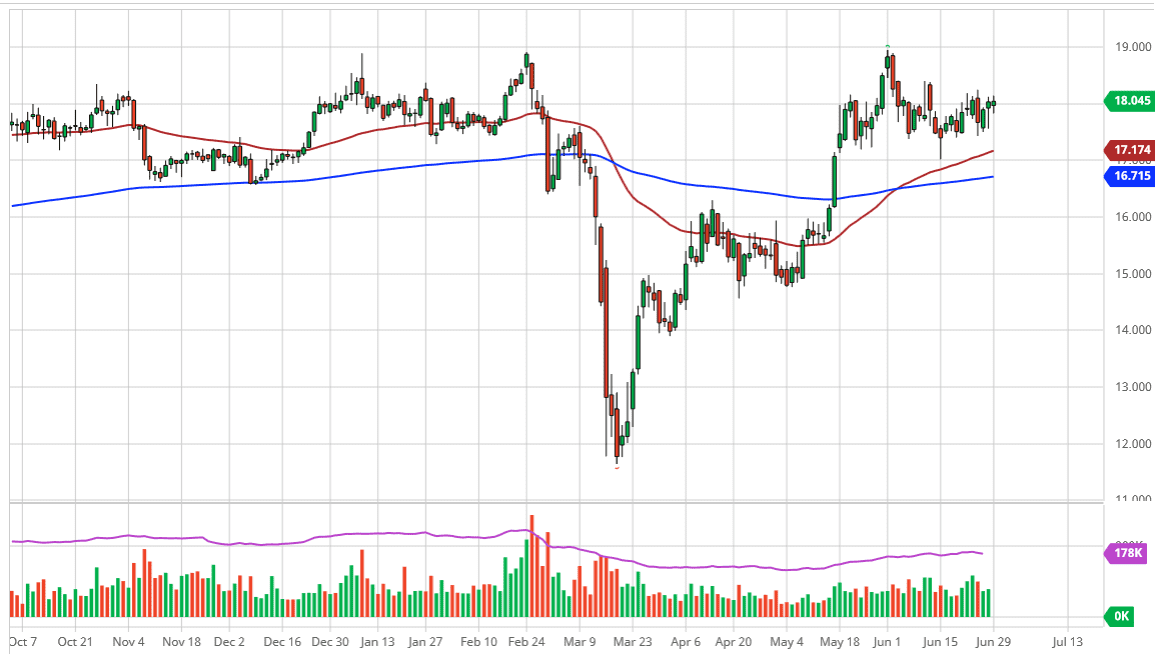Viewport: 1157px width, 655px height.
Task: Click the 16.000 price axis label
Action: pos(1130,217)
